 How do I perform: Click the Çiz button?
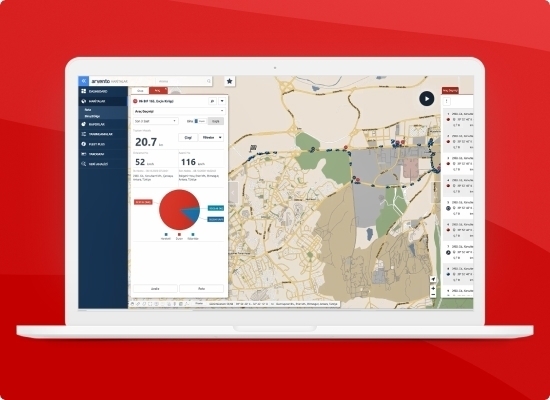click(x=188, y=138)
